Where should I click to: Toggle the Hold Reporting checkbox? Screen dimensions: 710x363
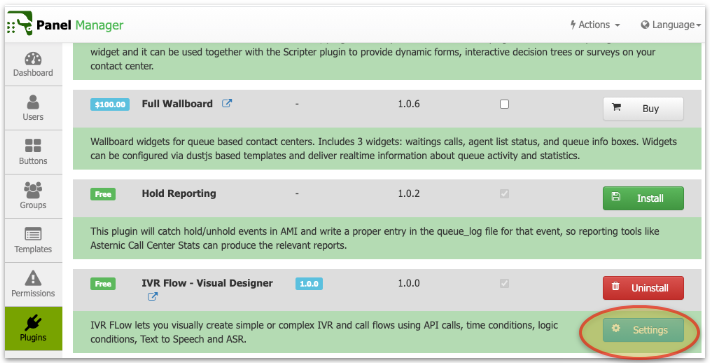(x=504, y=194)
